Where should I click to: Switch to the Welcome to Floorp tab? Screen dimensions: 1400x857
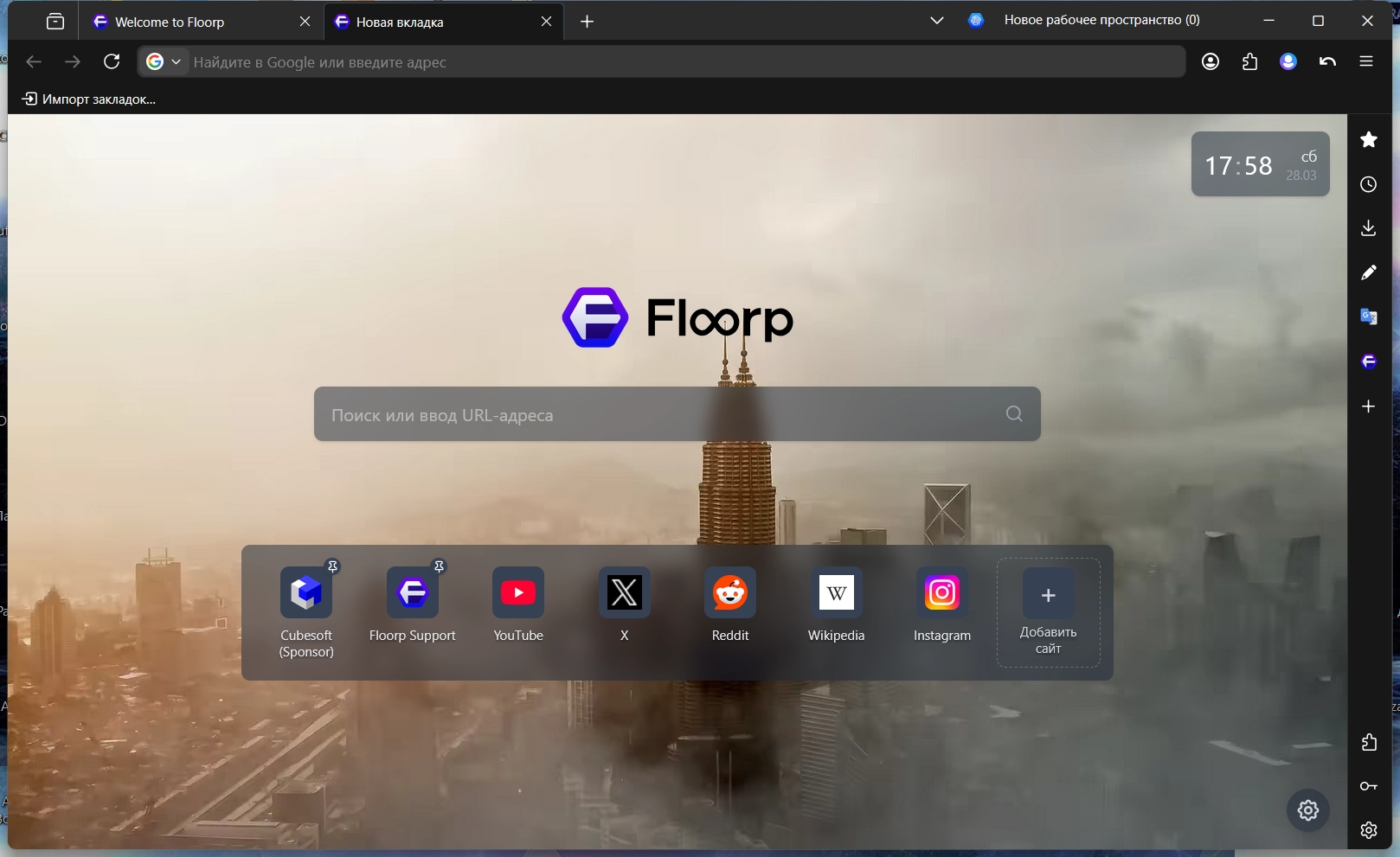coord(170,22)
